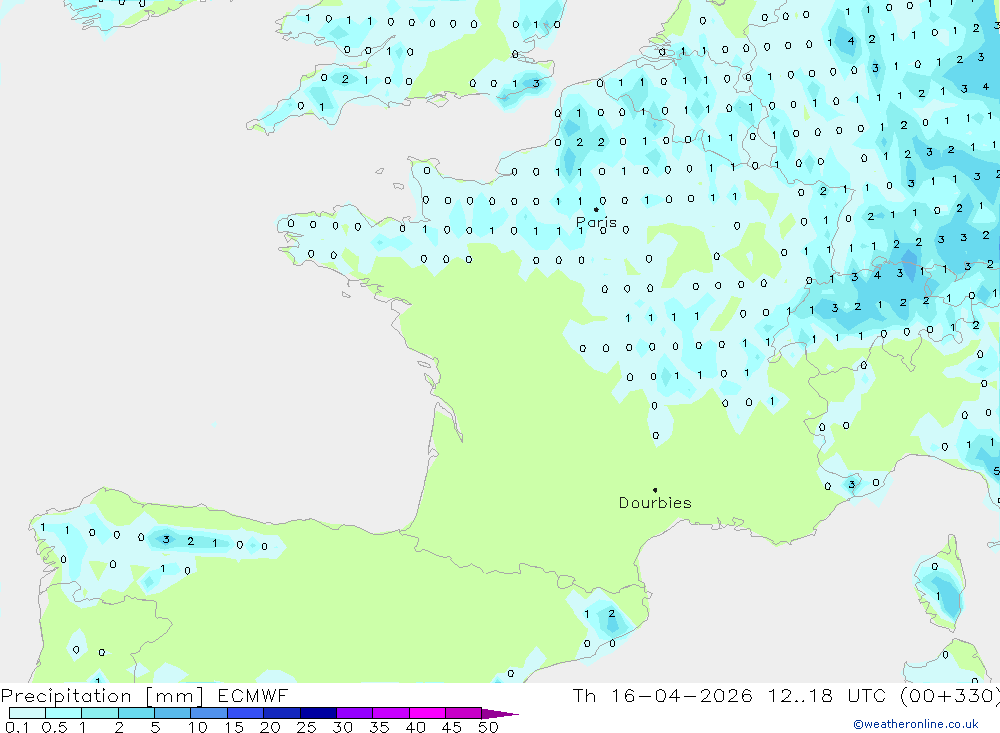Pick legend swatch between 0.1 and 0.5
Viewport: 1000px width, 733px height.
[x=27, y=713]
